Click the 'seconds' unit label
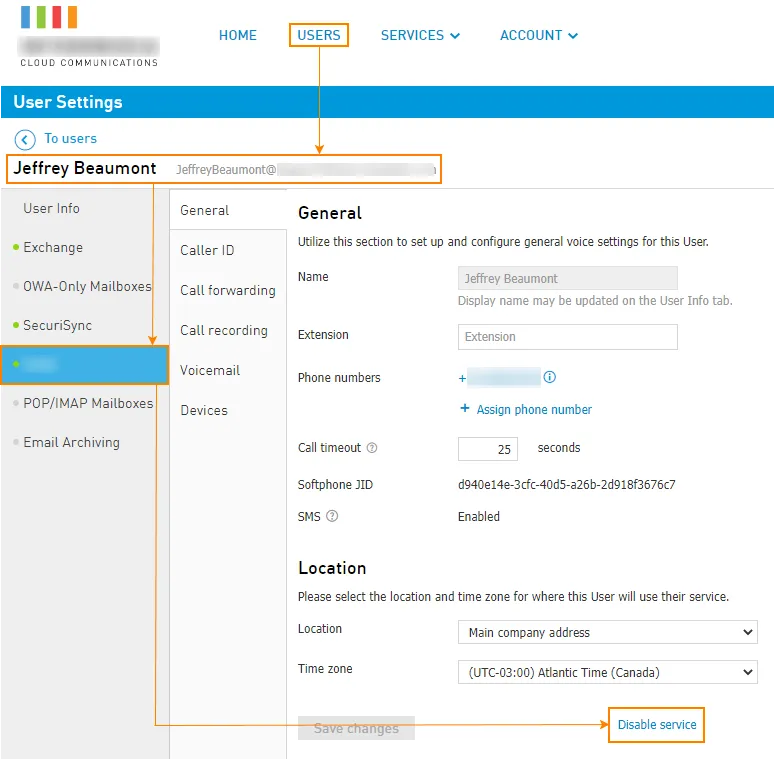Screen dimensions: 774x759 558,448
